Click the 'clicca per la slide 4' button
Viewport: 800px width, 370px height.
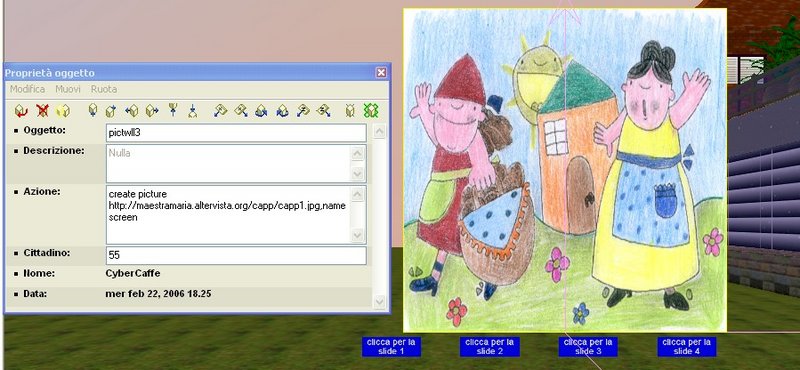[x=687, y=347]
